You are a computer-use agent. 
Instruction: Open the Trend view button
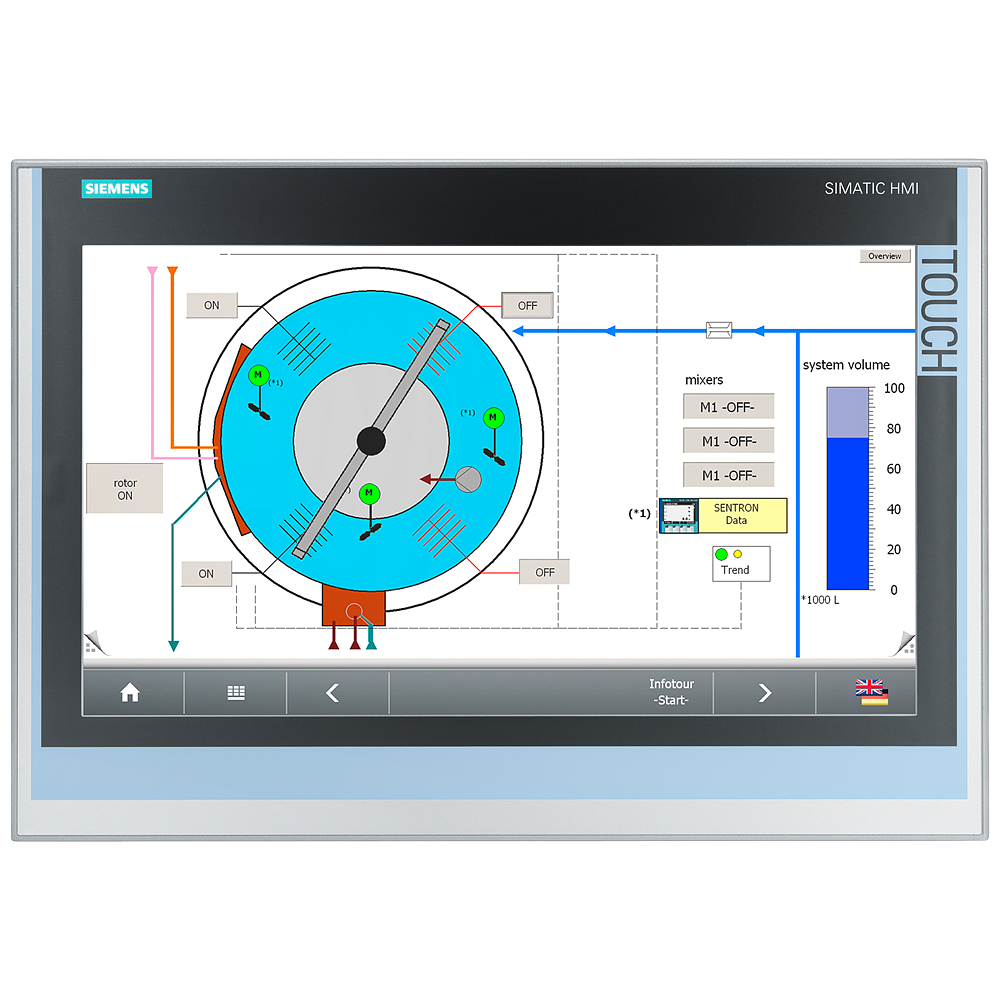[741, 564]
